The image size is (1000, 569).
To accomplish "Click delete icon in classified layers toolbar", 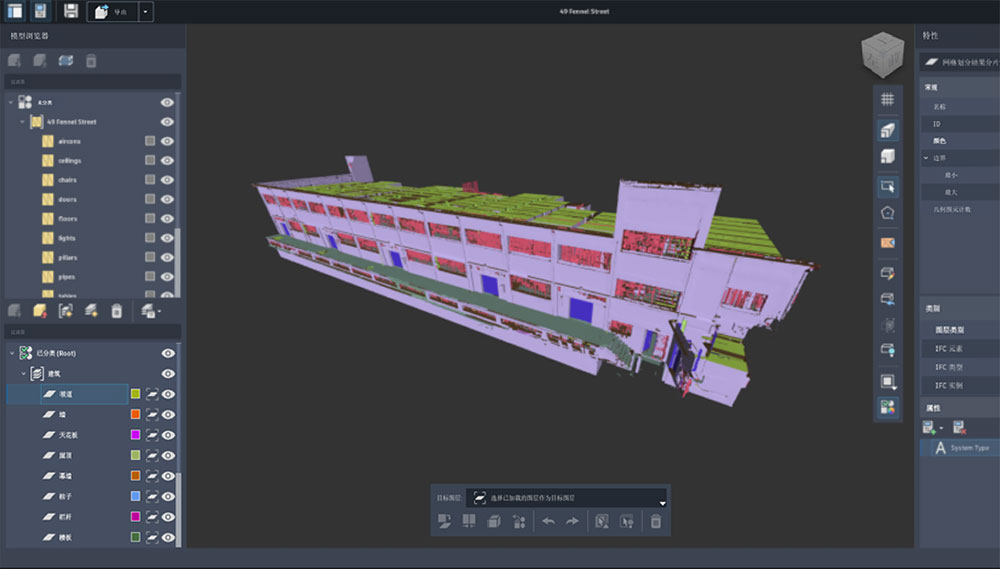I will click(x=116, y=311).
